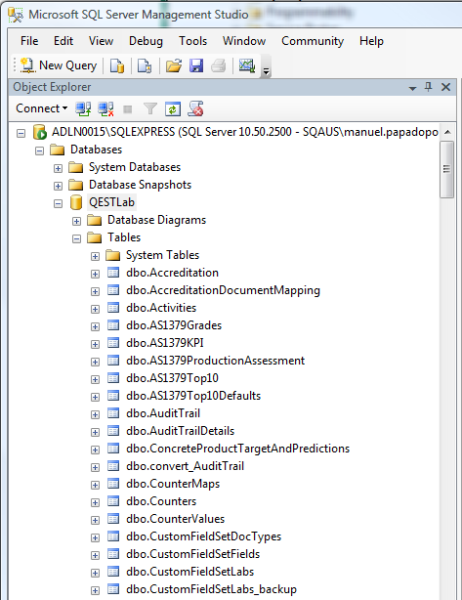Open the Debug menu
This screenshot has height=600, width=462.
coord(146,41)
